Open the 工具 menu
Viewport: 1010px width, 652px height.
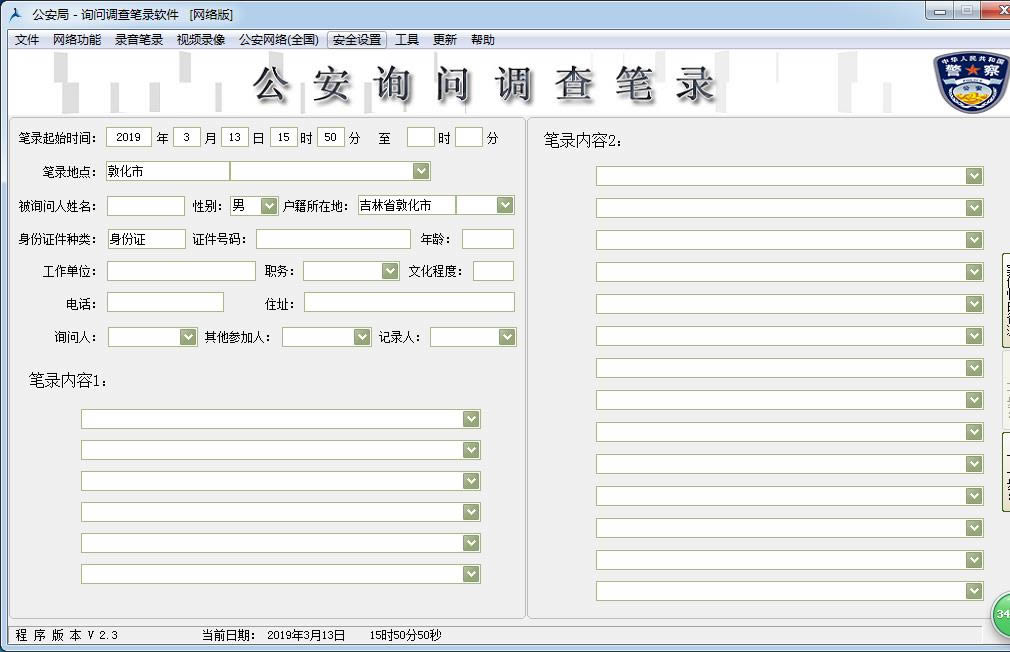click(407, 40)
